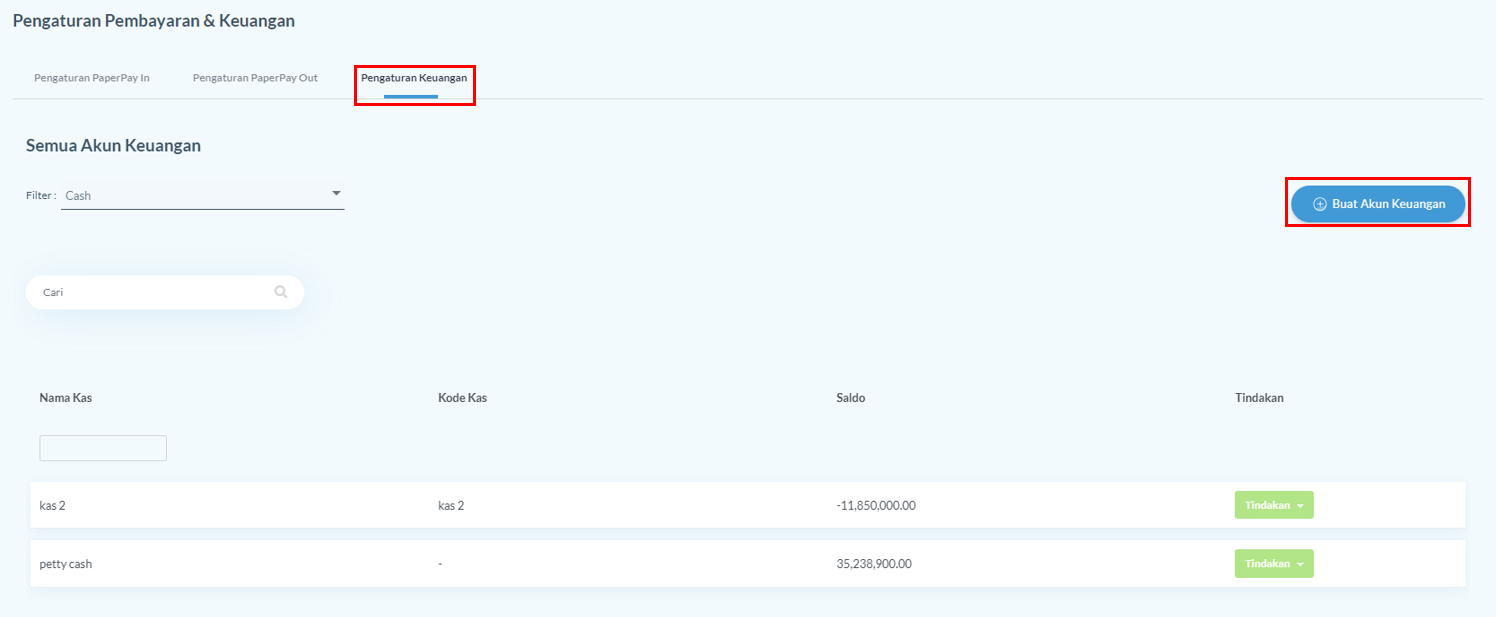Open Tindakan dropdown for petty cash row
This screenshot has height=617, width=1496.
pos(1274,564)
